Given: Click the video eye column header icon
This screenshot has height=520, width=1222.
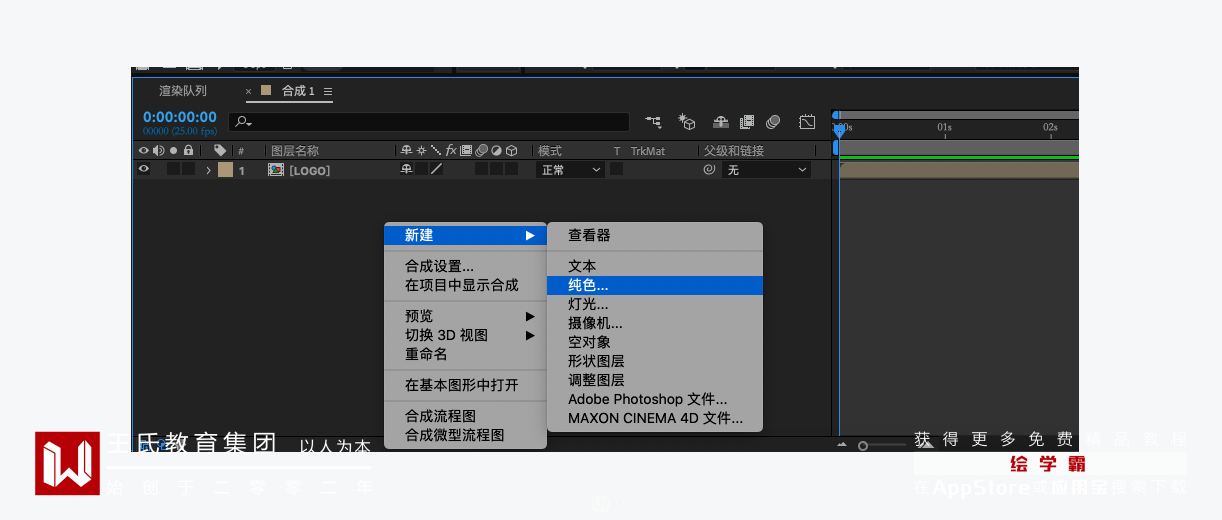Looking at the screenshot, I should point(144,151).
